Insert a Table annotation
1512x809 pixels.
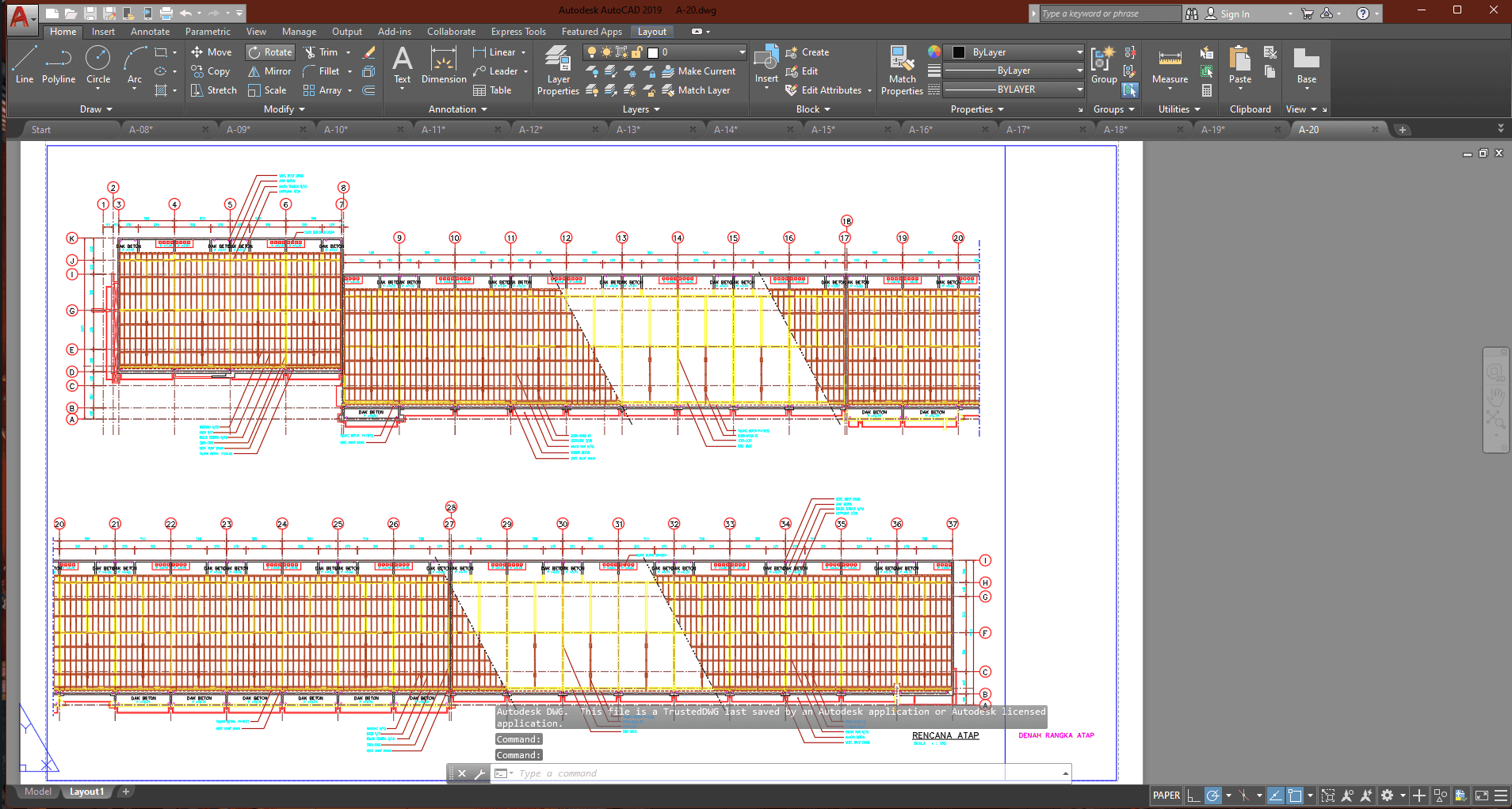(x=492, y=90)
